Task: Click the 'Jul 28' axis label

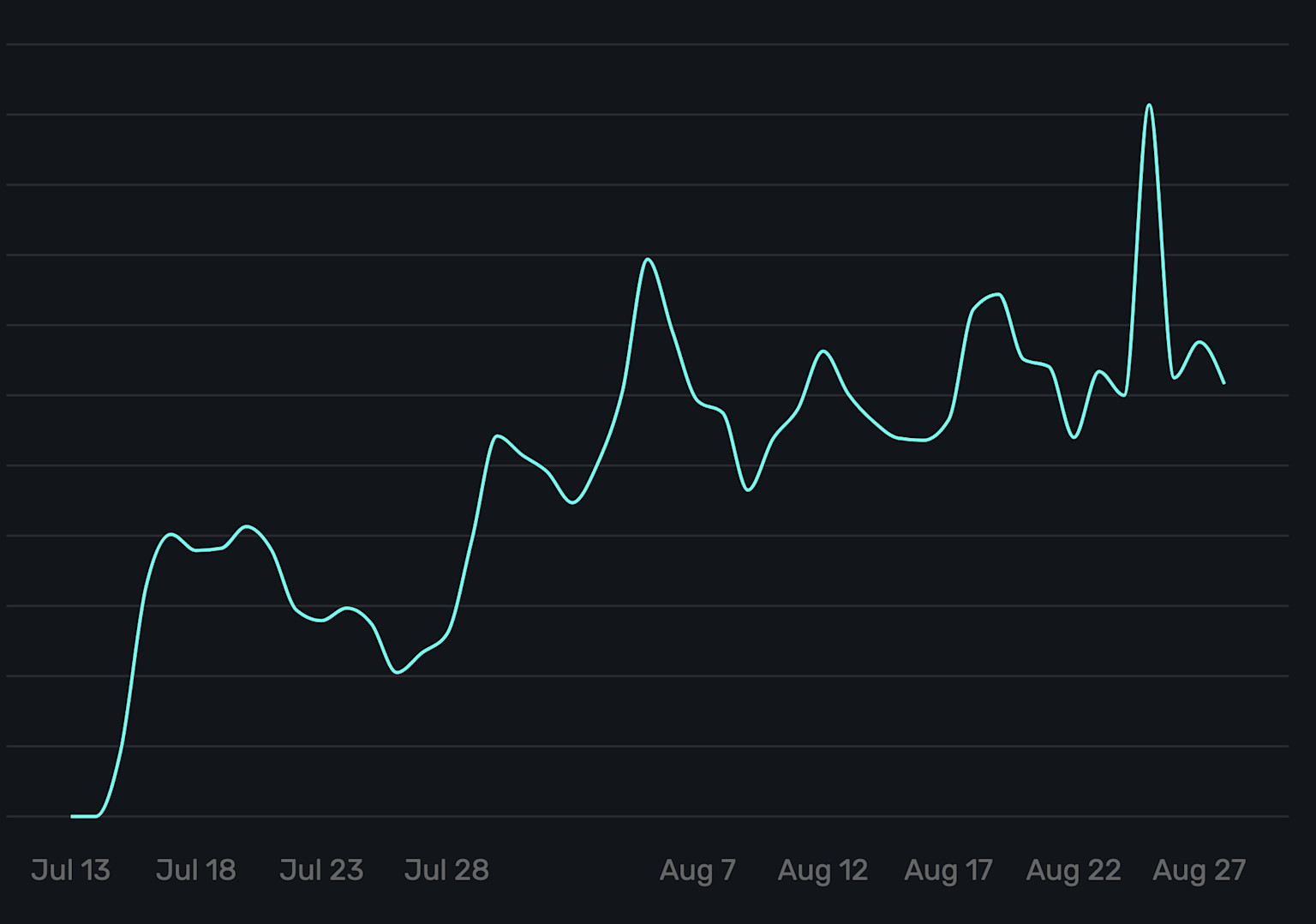Action: coord(446,870)
